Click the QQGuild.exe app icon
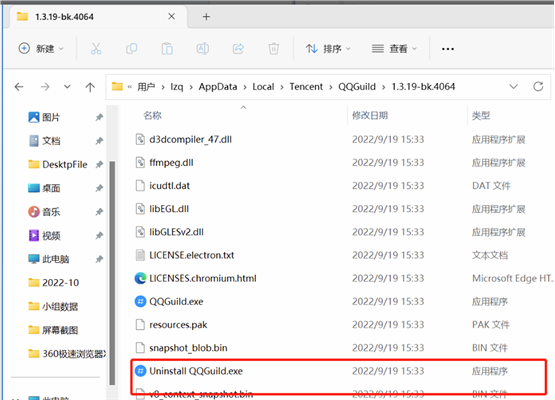The height and width of the screenshot is (400, 555). click(141, 302)
